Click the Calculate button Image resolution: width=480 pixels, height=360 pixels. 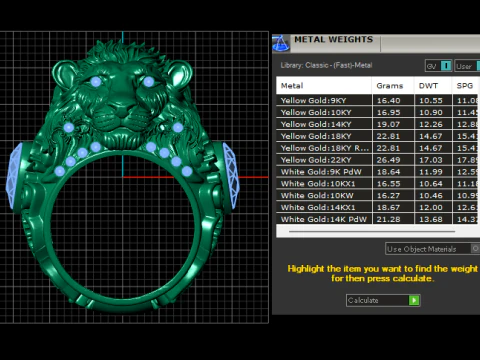point(383,300)
